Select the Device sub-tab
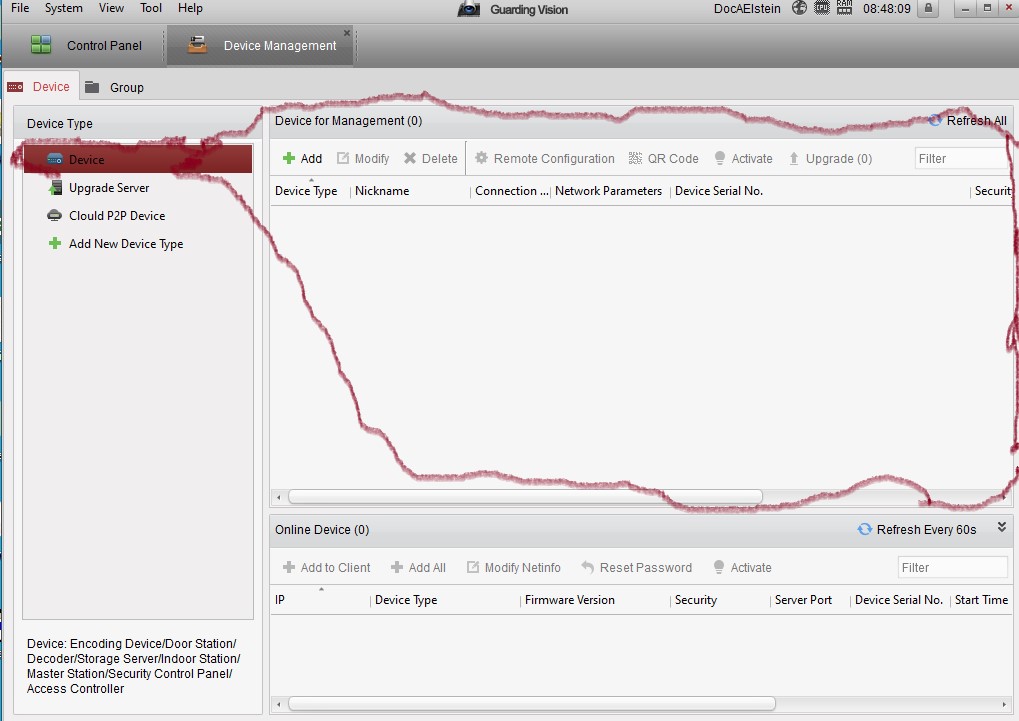This screenshot has height=721, width=1019. tap(41, 86)
